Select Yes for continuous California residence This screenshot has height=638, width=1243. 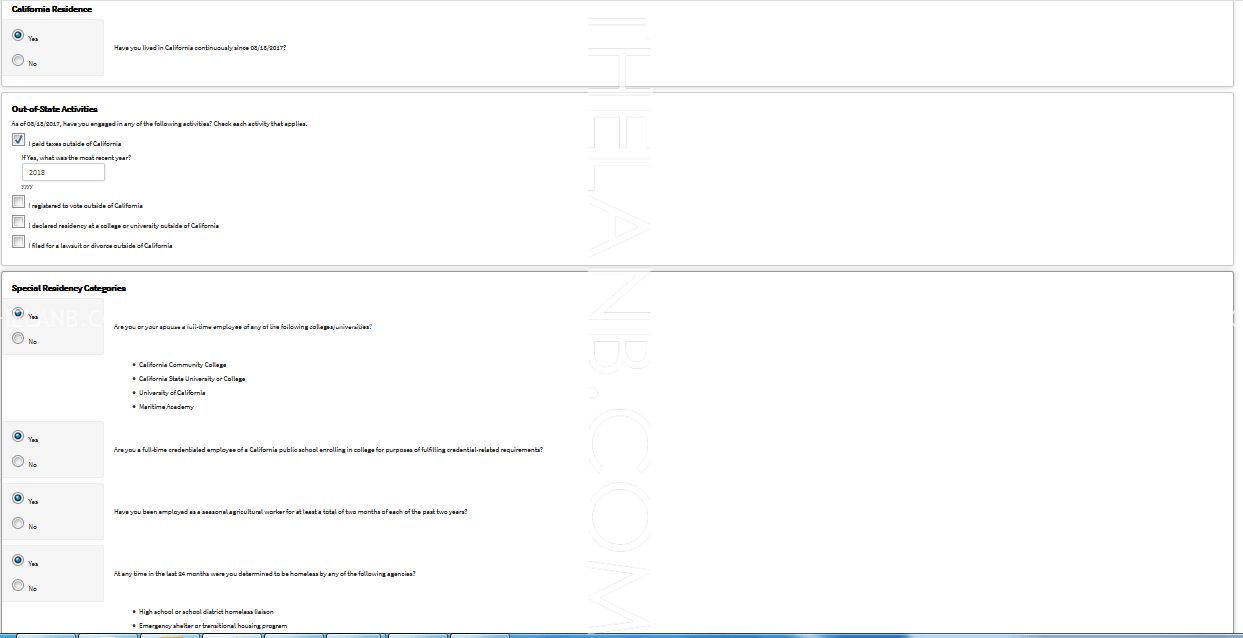coord(18,35)
